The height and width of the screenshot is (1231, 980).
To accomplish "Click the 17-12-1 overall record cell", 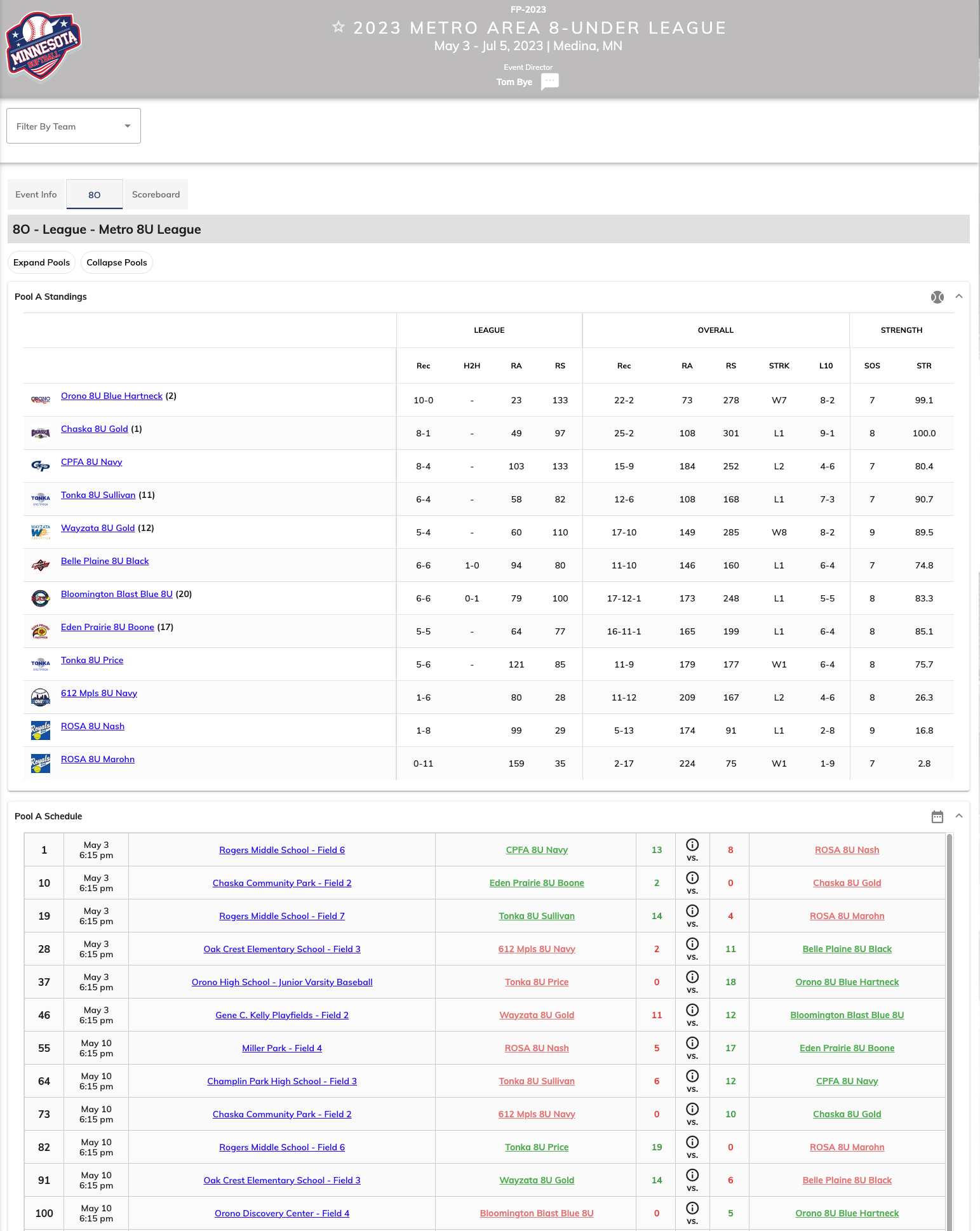I will (624, 598).
